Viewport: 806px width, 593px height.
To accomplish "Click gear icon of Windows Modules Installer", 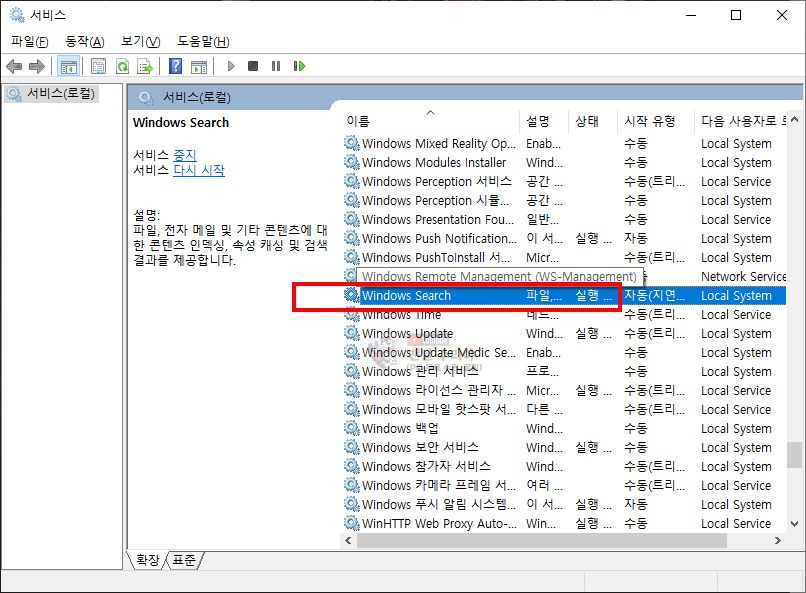I will (352, 162).
